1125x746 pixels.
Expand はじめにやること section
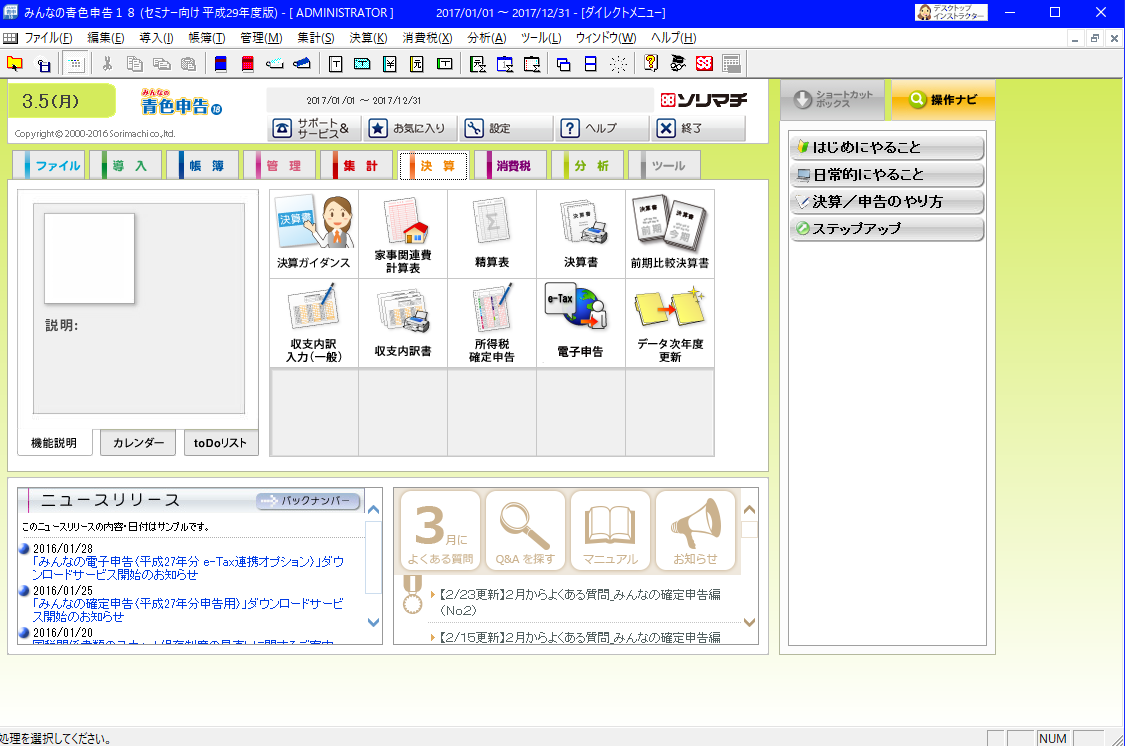[x=887, y=147]
